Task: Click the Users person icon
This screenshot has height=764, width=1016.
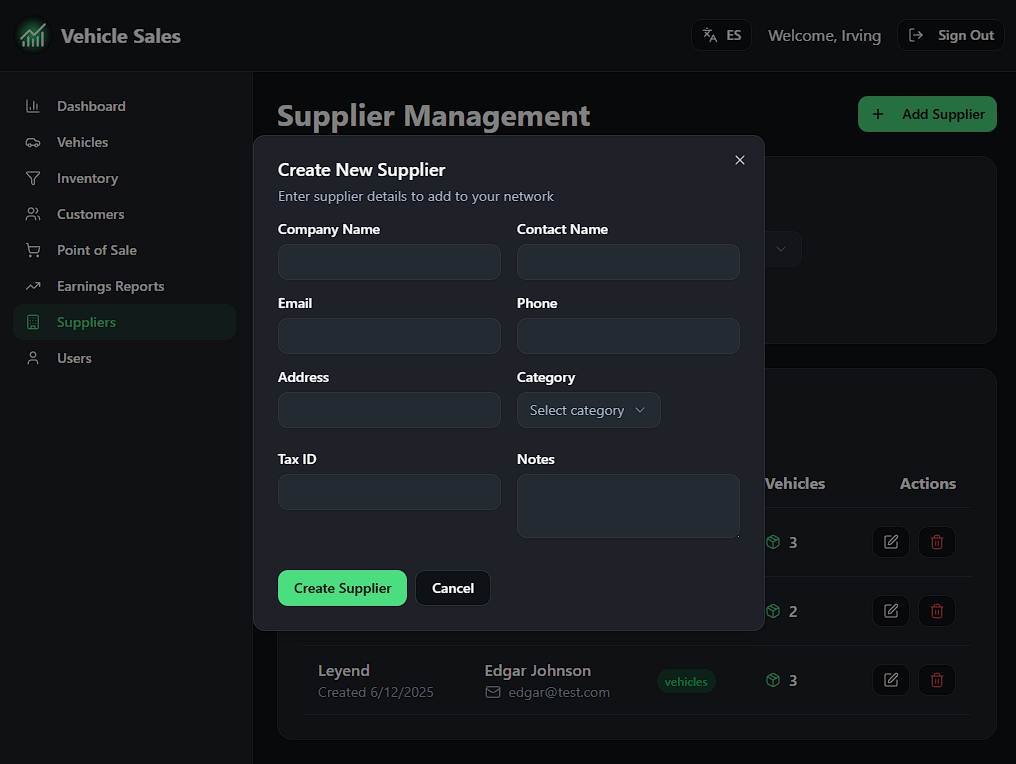Action: click(33, 358)
